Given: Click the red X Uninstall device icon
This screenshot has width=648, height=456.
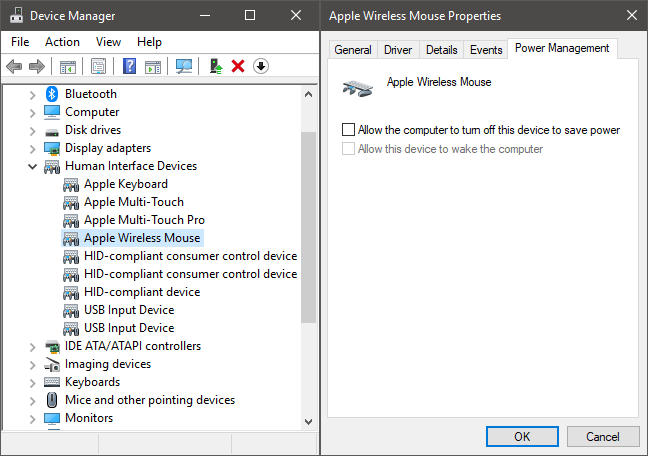Looking at the screenshot, I should (x=238, y=66).
